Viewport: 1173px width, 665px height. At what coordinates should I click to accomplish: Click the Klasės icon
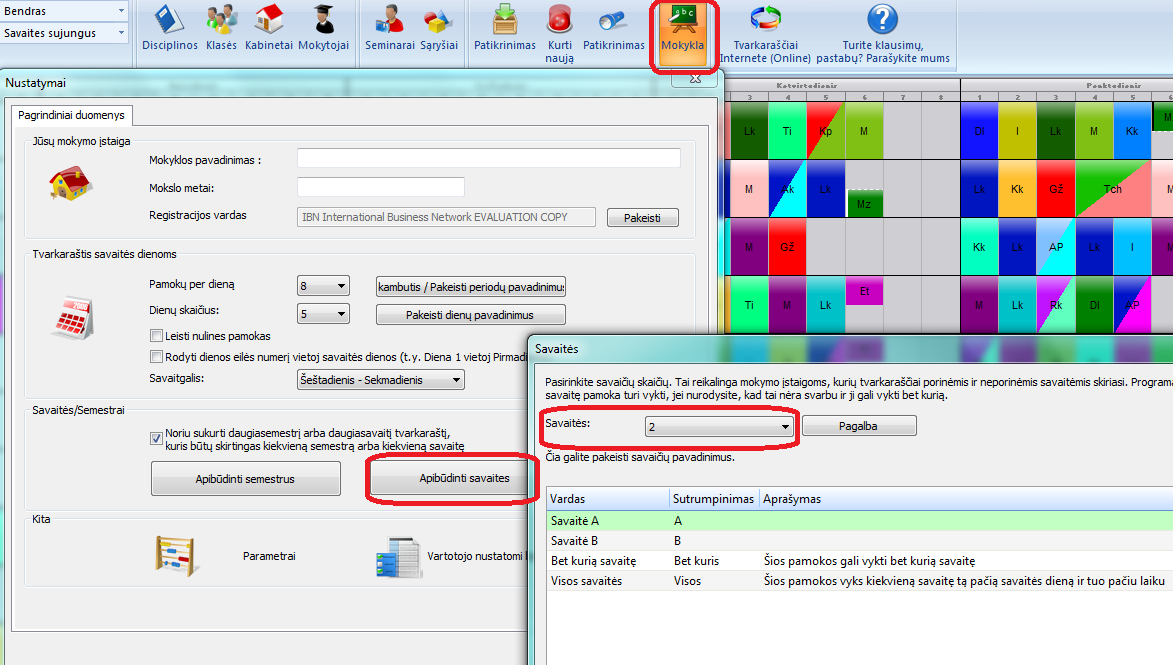221,22
